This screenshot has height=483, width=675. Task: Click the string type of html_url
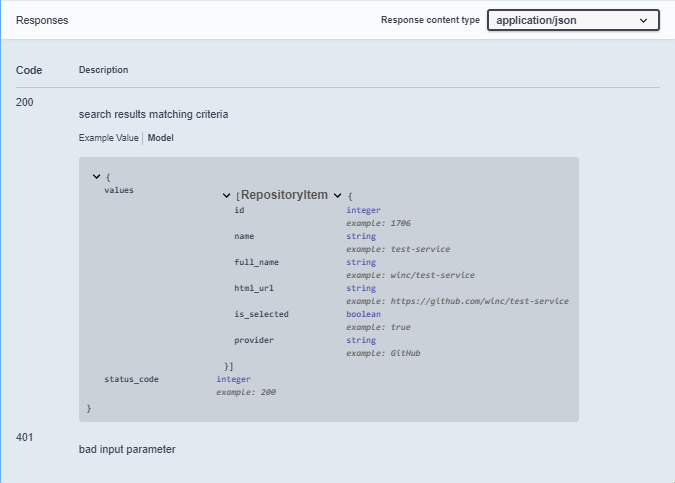click(x=361, y=288)
